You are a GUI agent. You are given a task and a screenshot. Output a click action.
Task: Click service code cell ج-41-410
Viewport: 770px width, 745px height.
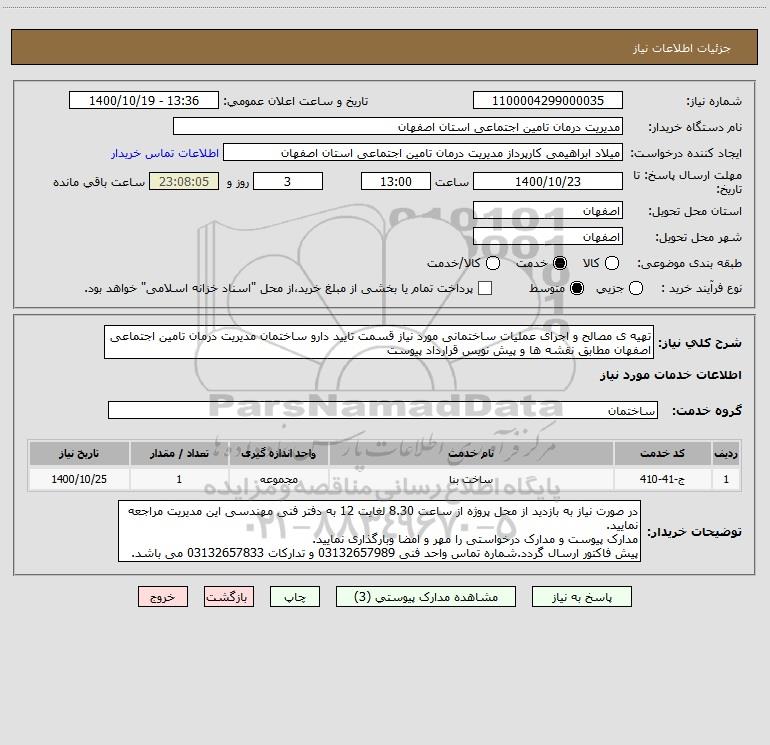pyautogui.click(x=662, y=479)
